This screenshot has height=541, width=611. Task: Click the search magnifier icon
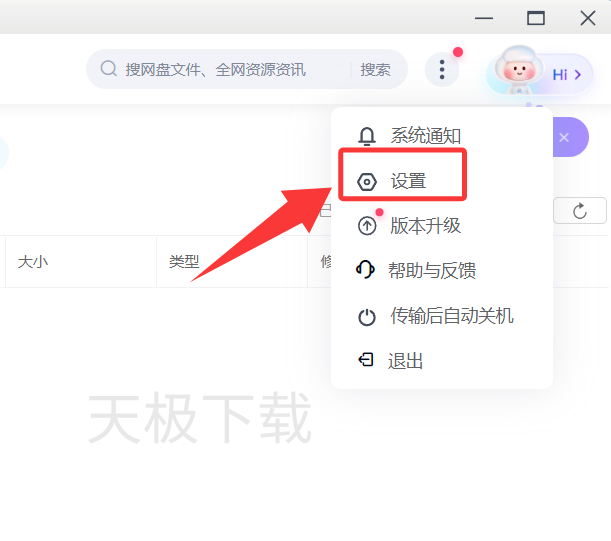pyautogui.click(x=108, y=69)
